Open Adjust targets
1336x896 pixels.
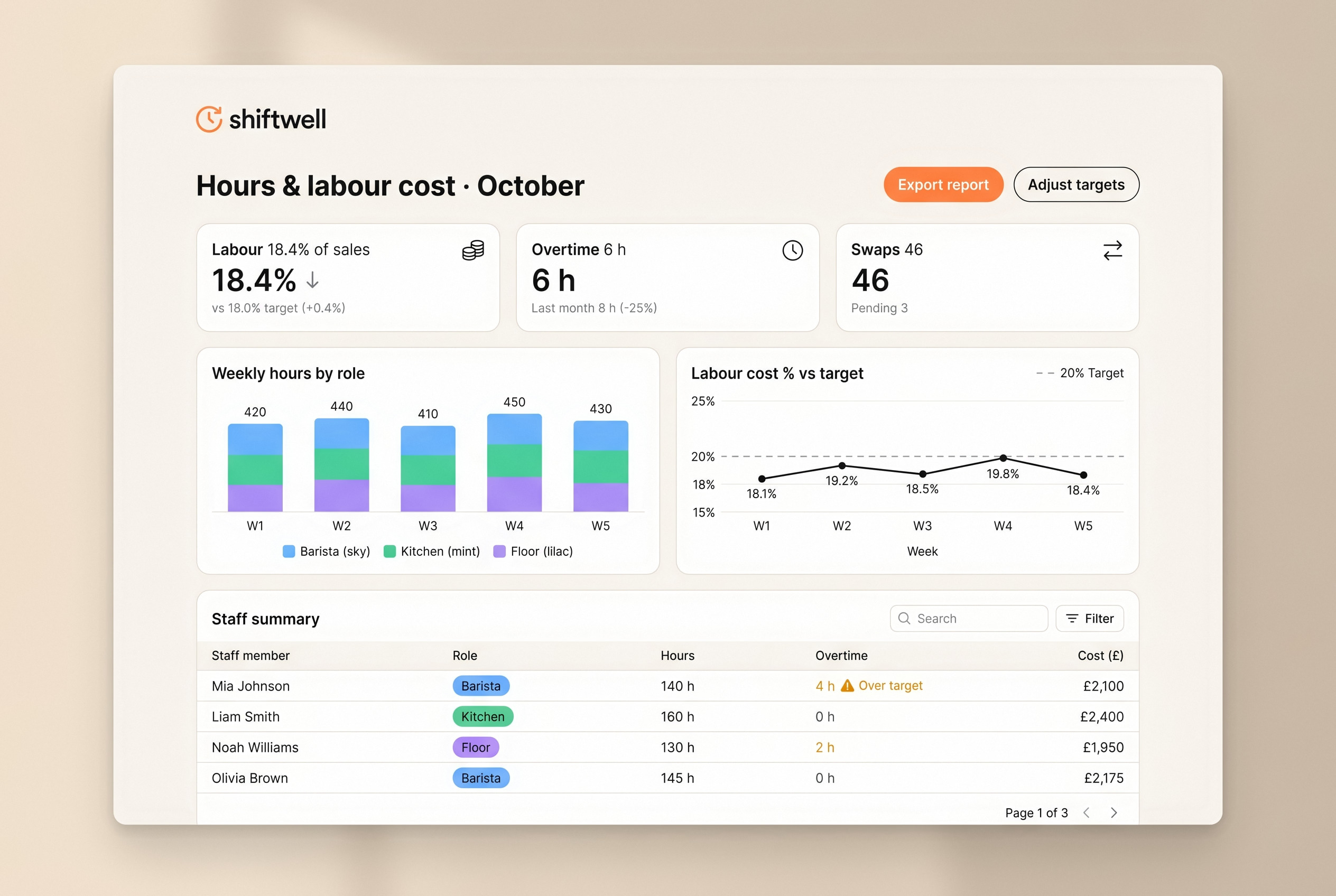tap(1076, 184)
